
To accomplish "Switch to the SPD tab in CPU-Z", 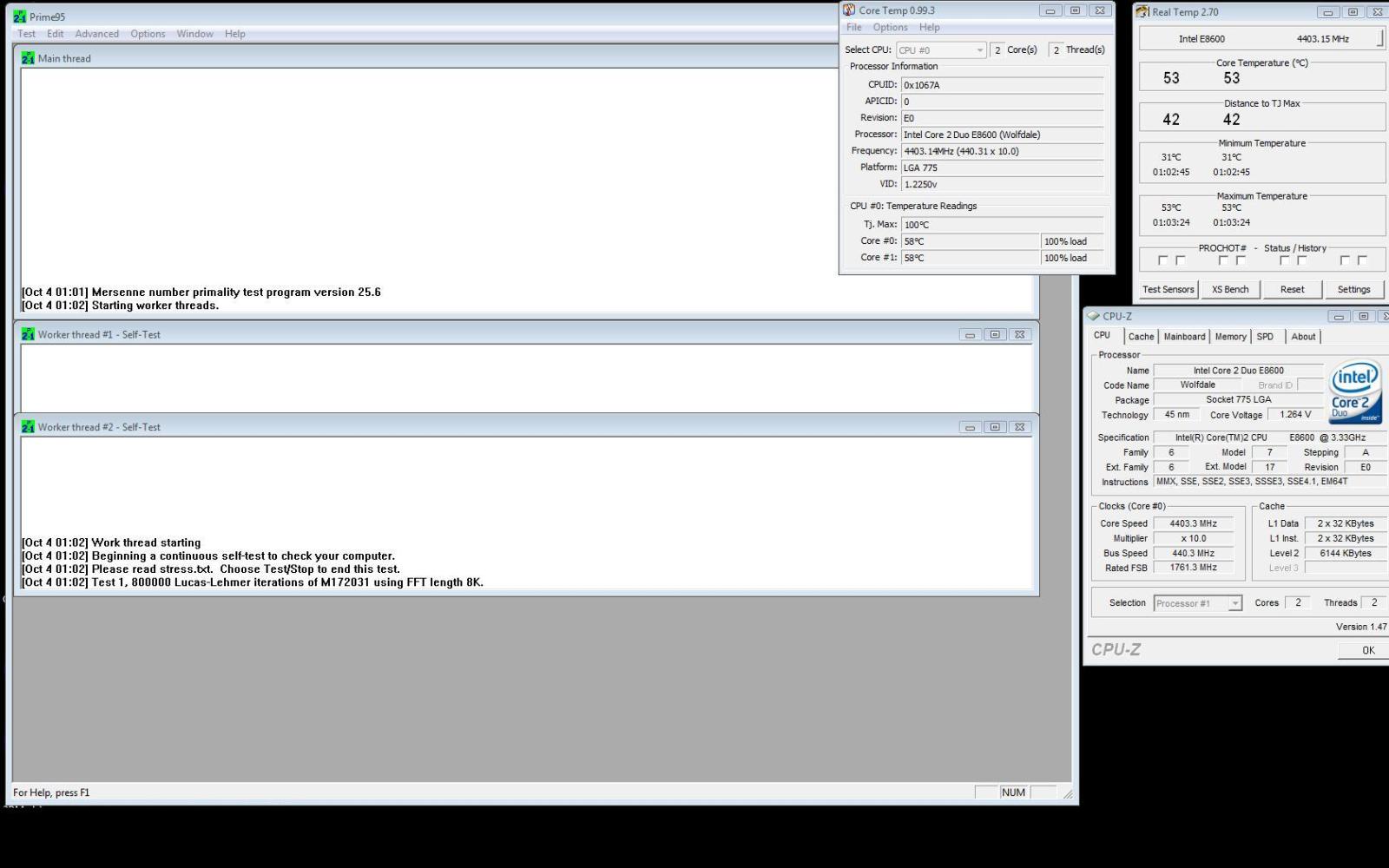I will point(1265,337).
